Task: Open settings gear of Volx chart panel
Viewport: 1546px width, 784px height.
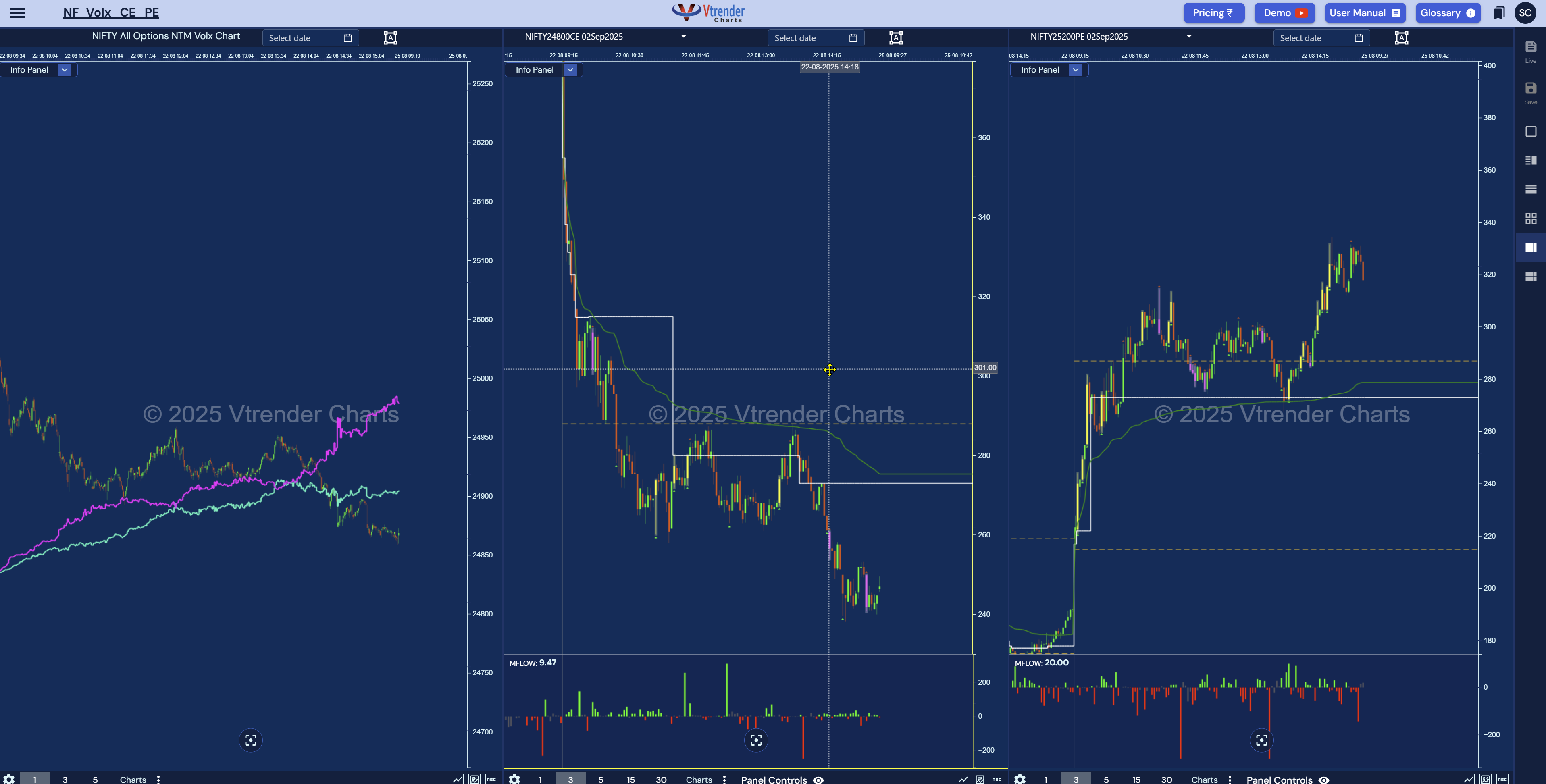Action: click(x=8, y=779)
